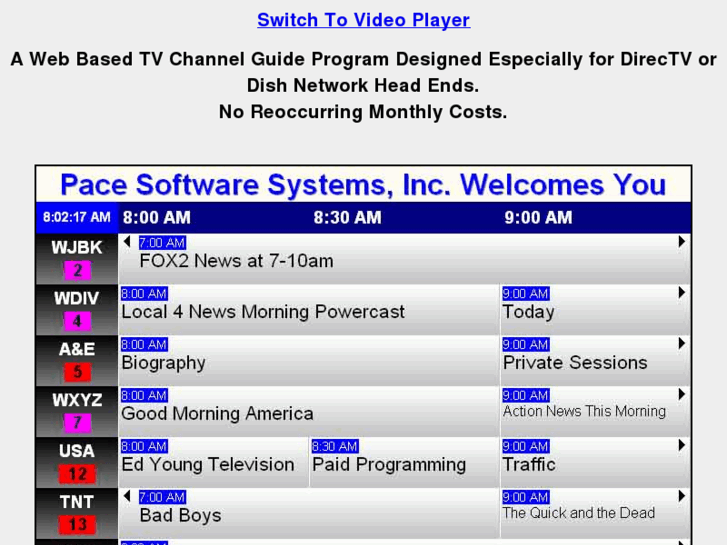The image size is (727, 545).
Task: Click the WDIV channel name
Action: 77,298
